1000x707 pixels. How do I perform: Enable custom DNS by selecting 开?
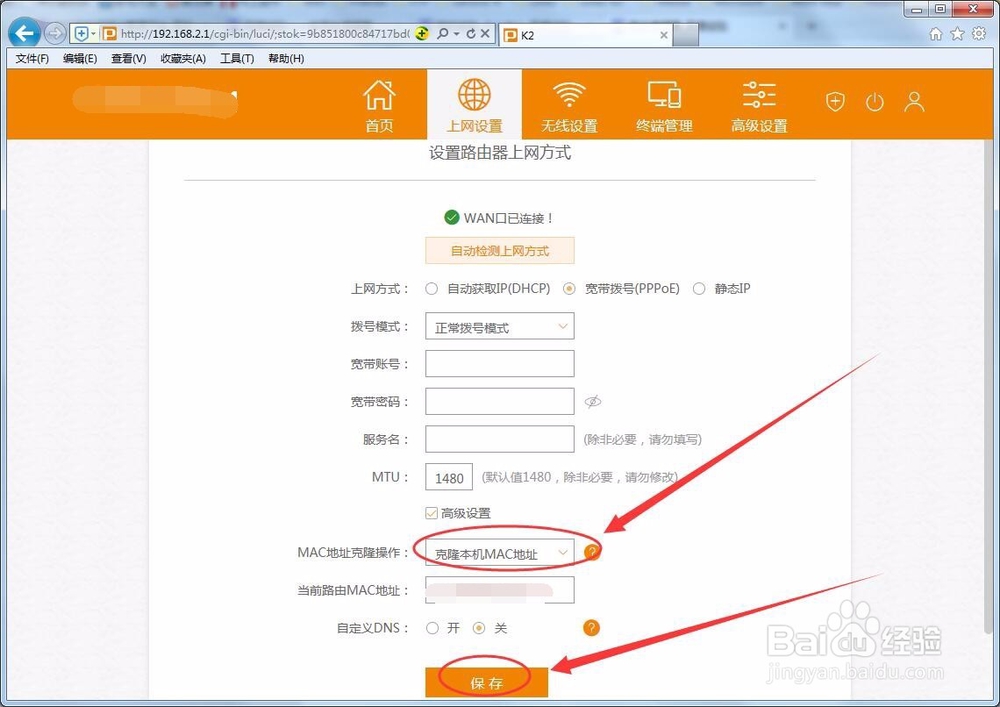point(432,628)
